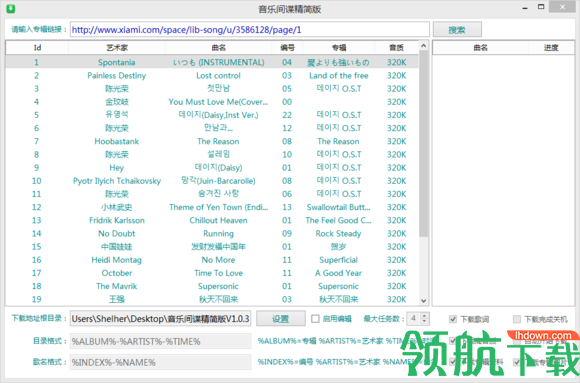Click the 搜索 search button
This screenshot has height=383, width=580.
pos(457,30)
